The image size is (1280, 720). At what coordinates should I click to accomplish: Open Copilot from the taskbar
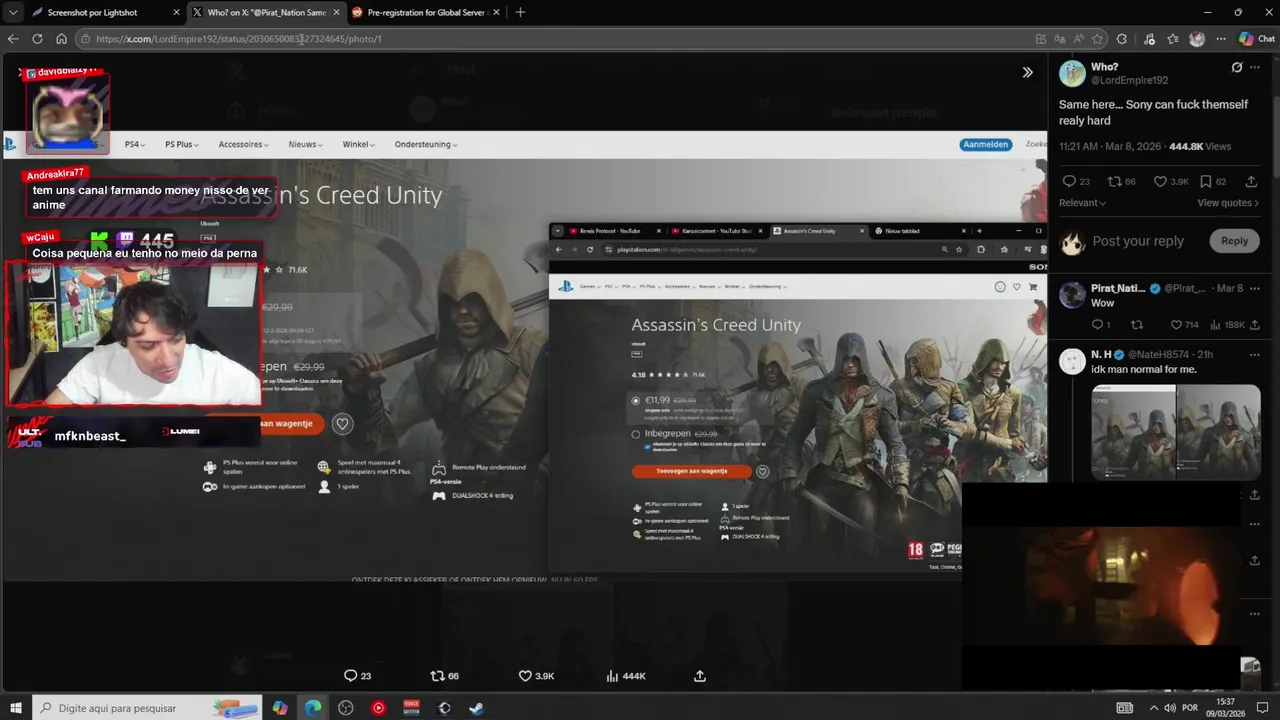(x=280, y=708)
